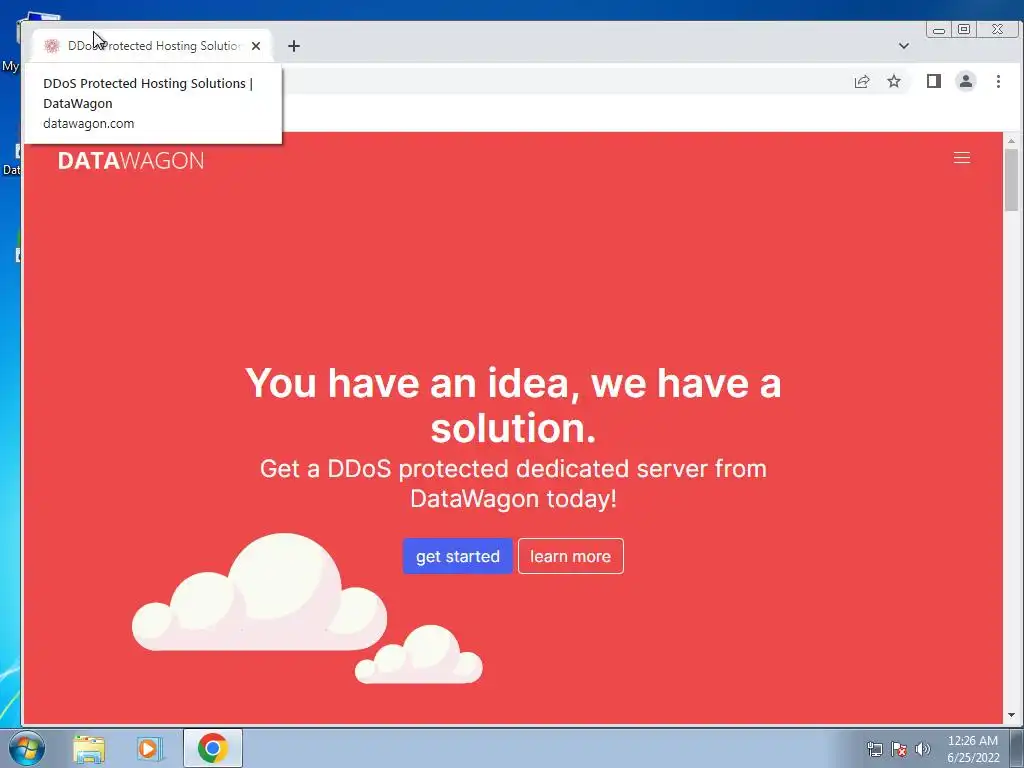The width and height of the screenshot is (1024, 768).
Task: Click the page scrollbar up arrow
Action: (1012, 140)
